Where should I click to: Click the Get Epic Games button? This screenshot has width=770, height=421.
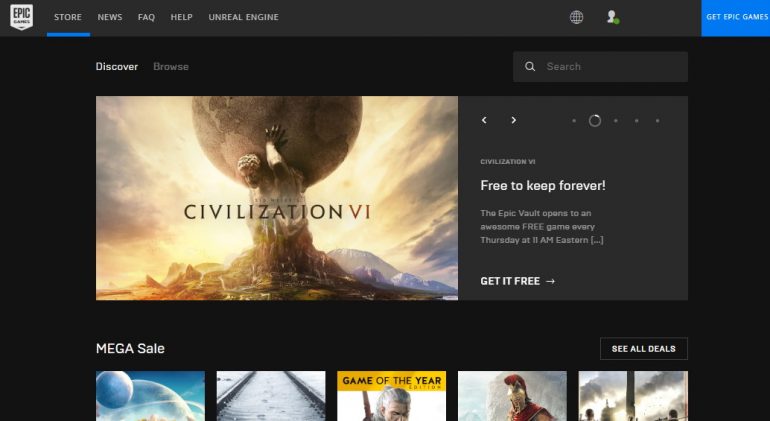(x=736, y=18)
